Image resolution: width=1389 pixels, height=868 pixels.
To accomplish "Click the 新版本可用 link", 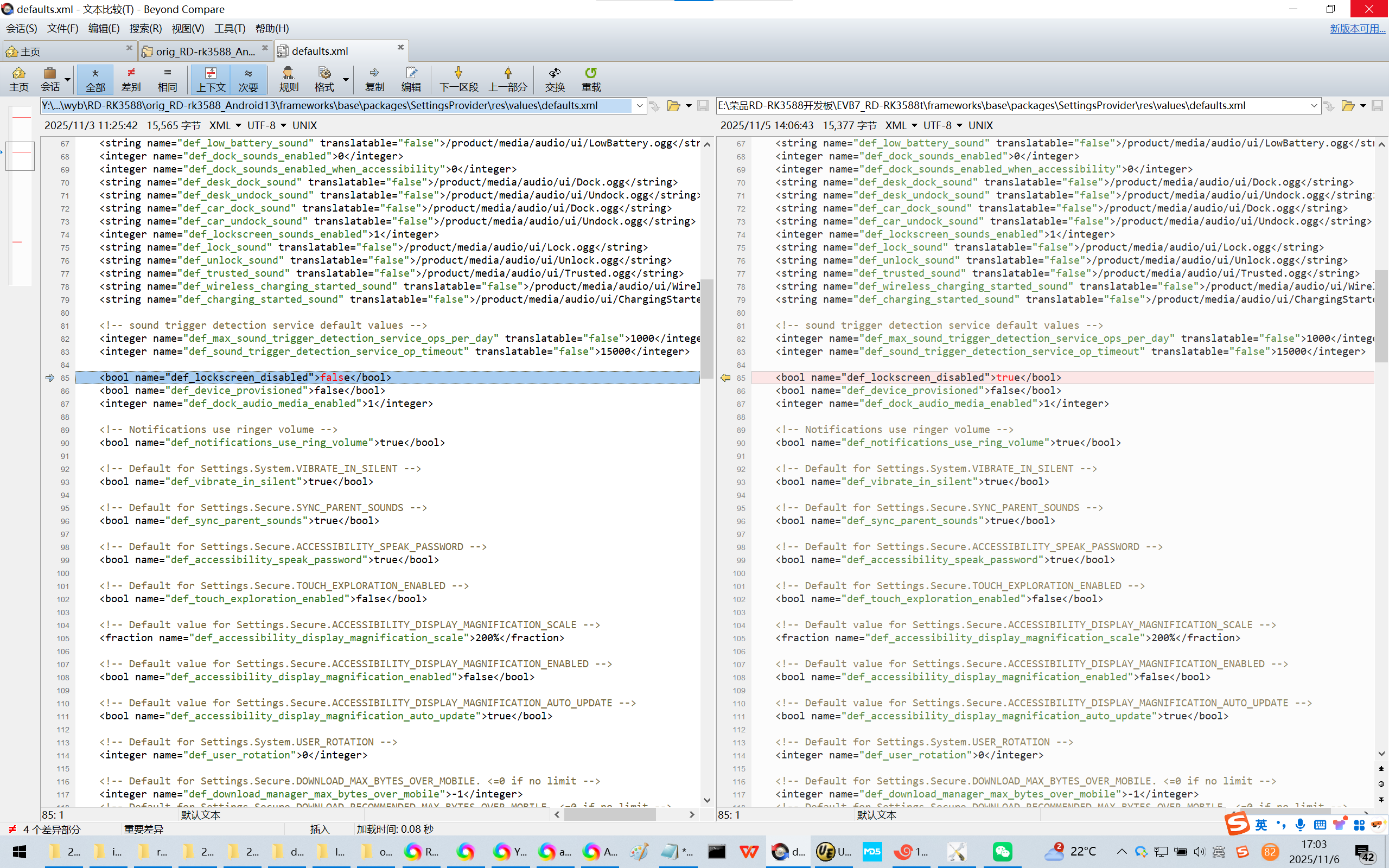I will pos(1357,28).
